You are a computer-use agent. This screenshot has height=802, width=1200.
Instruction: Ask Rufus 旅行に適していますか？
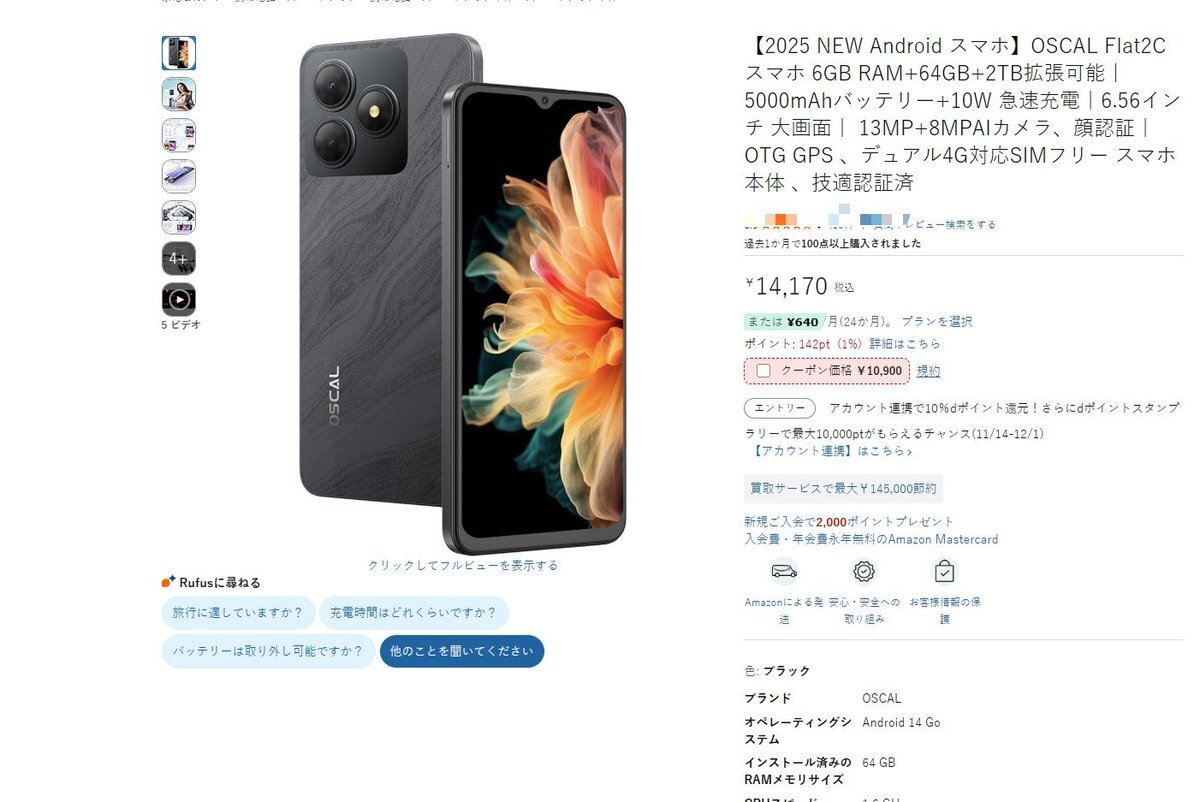[238, 613]
